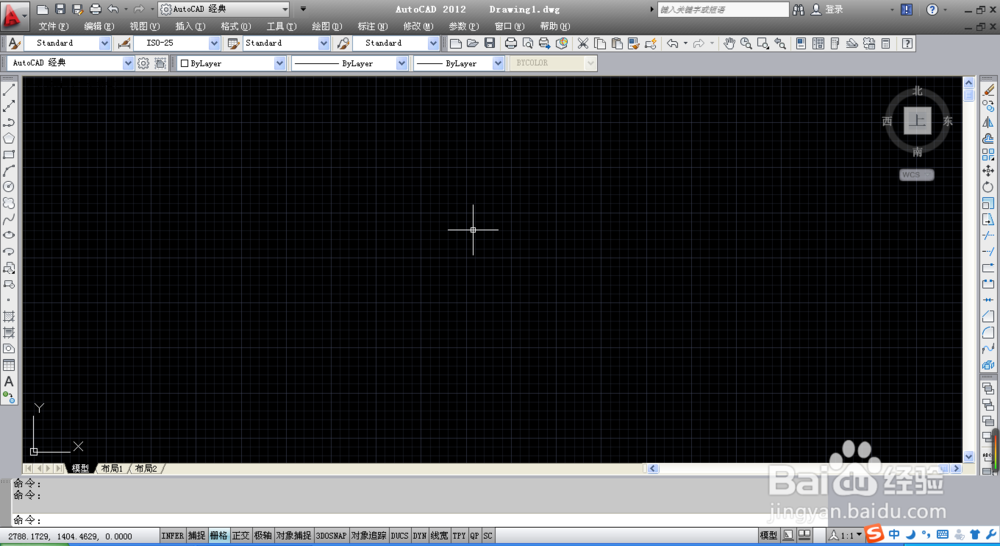1000x546 pixels.
Task: Toggle 对象捕捉 object snap
Action: point(293,536)
